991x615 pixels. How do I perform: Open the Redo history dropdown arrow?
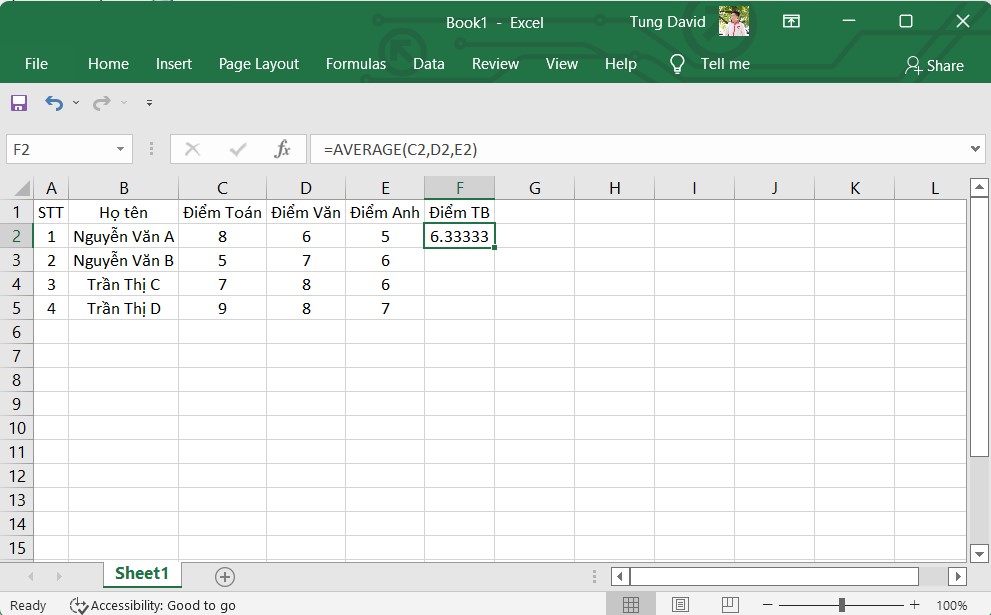[x=124, y=102]
